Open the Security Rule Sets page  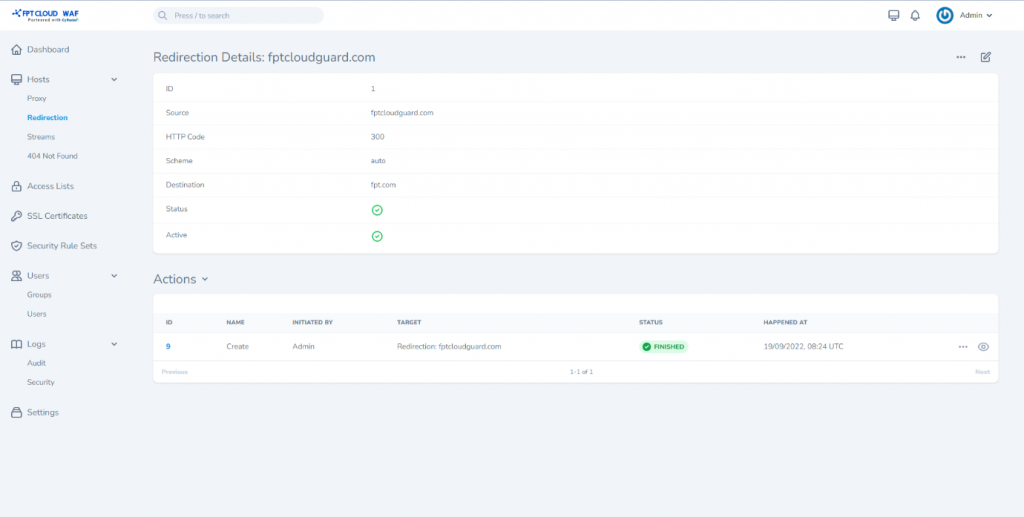coord(62,246)
